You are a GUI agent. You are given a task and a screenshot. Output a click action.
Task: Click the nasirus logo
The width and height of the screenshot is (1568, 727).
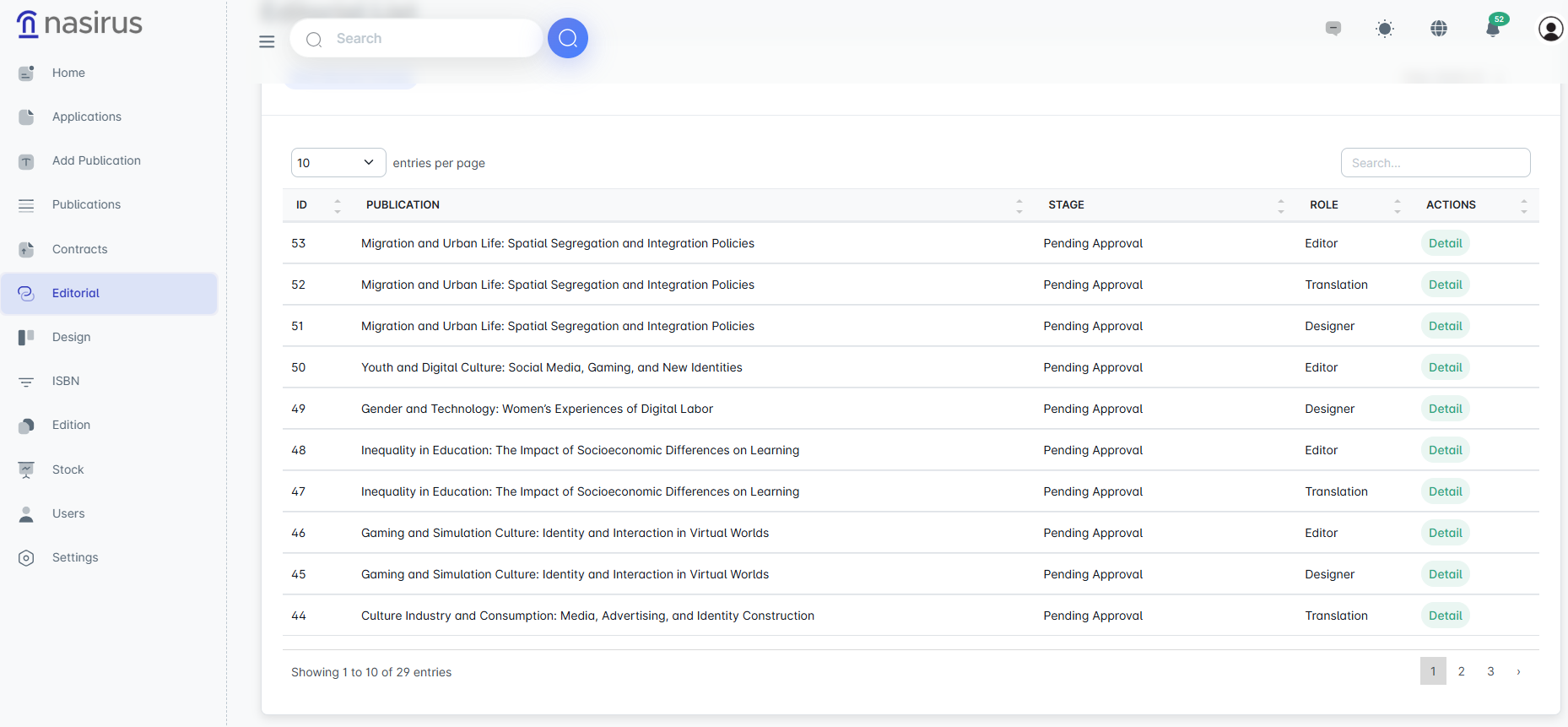[x=80, y=24]
